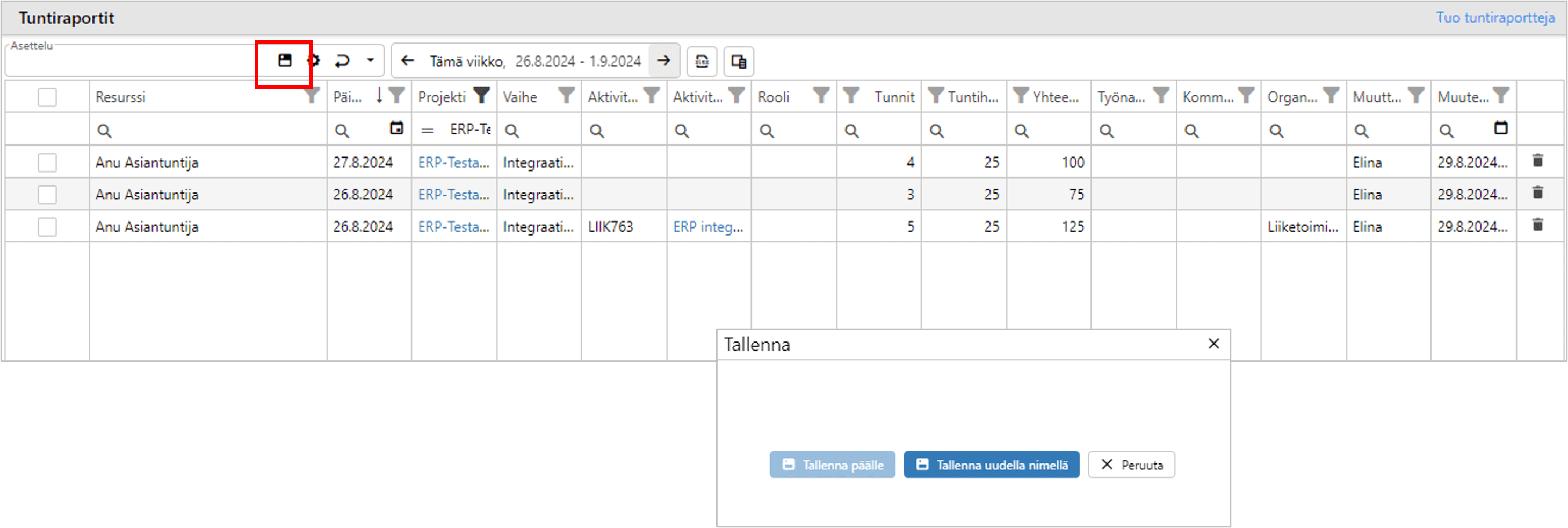Open the Rooli column filter dropdown

(x=821, y=96)
